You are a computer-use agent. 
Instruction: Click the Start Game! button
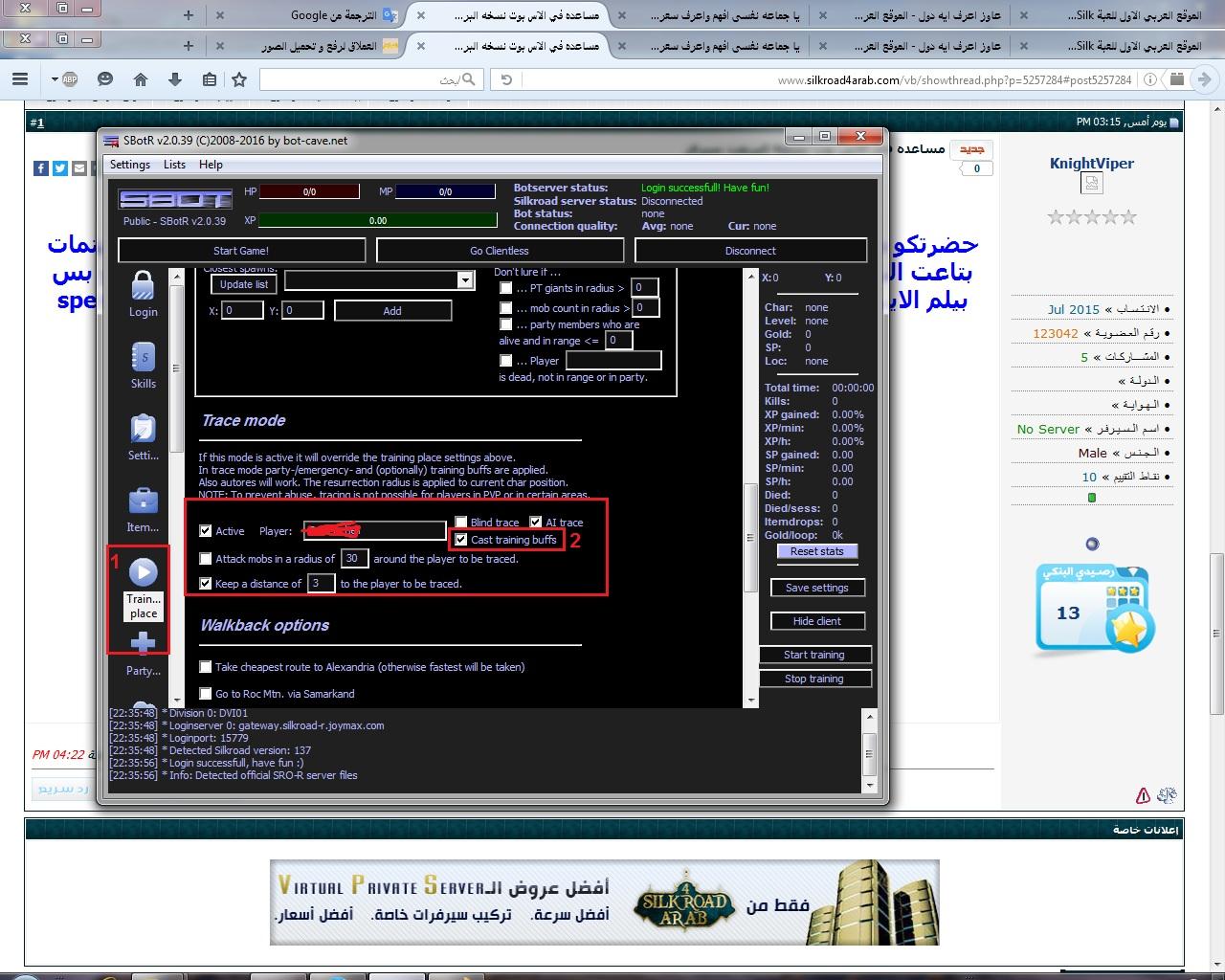(x=241, y=251)
